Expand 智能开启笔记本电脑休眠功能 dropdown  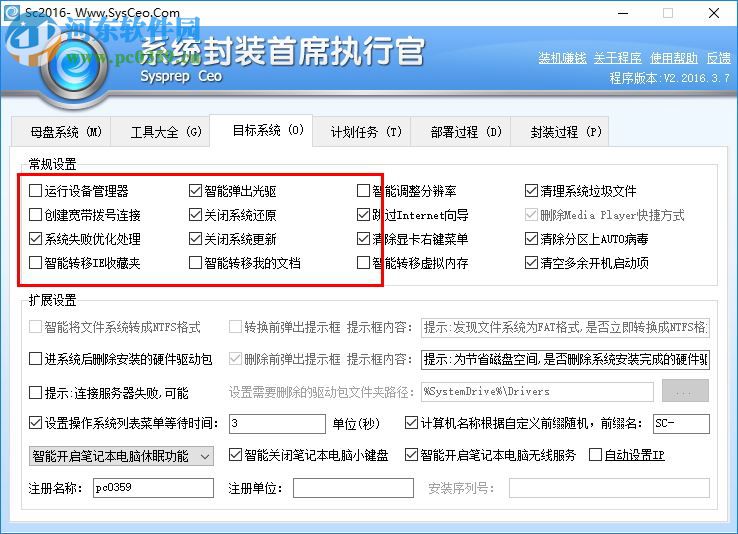click(121, 456)
